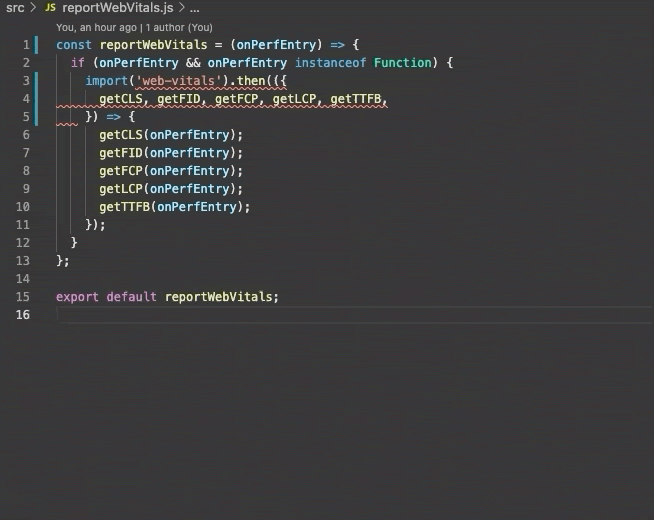Screen dimensions: 654x520
Task: Click 'getFCP(onPerfEntry);' call on line 8
Action: (x=171, y=171)
